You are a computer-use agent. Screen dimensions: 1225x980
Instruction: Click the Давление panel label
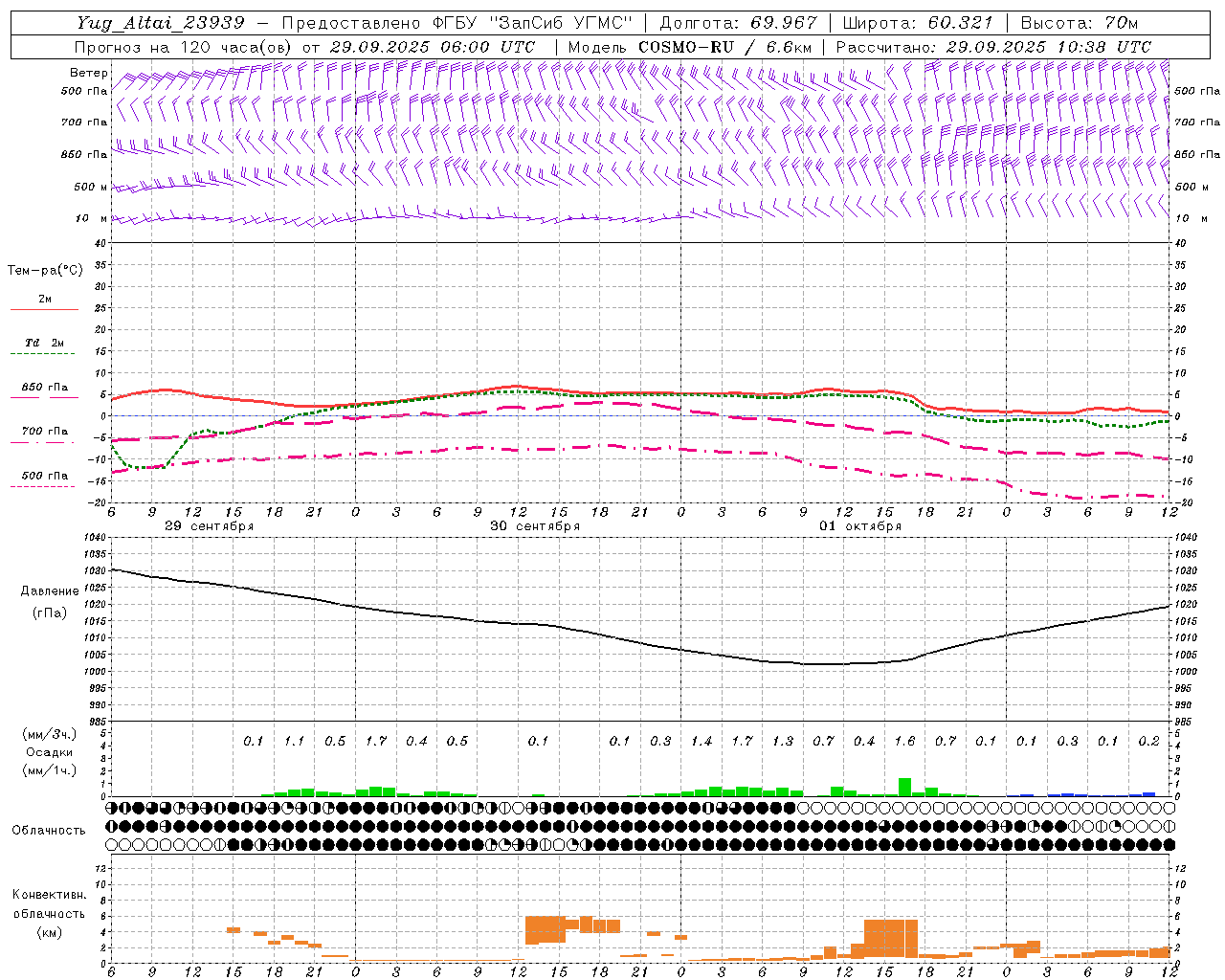coord(50,591)
